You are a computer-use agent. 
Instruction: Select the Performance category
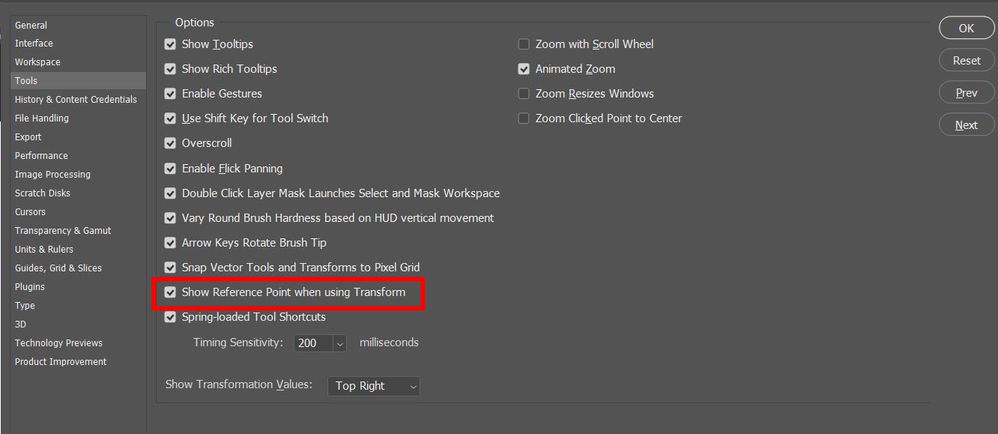(x=41, y=156)
